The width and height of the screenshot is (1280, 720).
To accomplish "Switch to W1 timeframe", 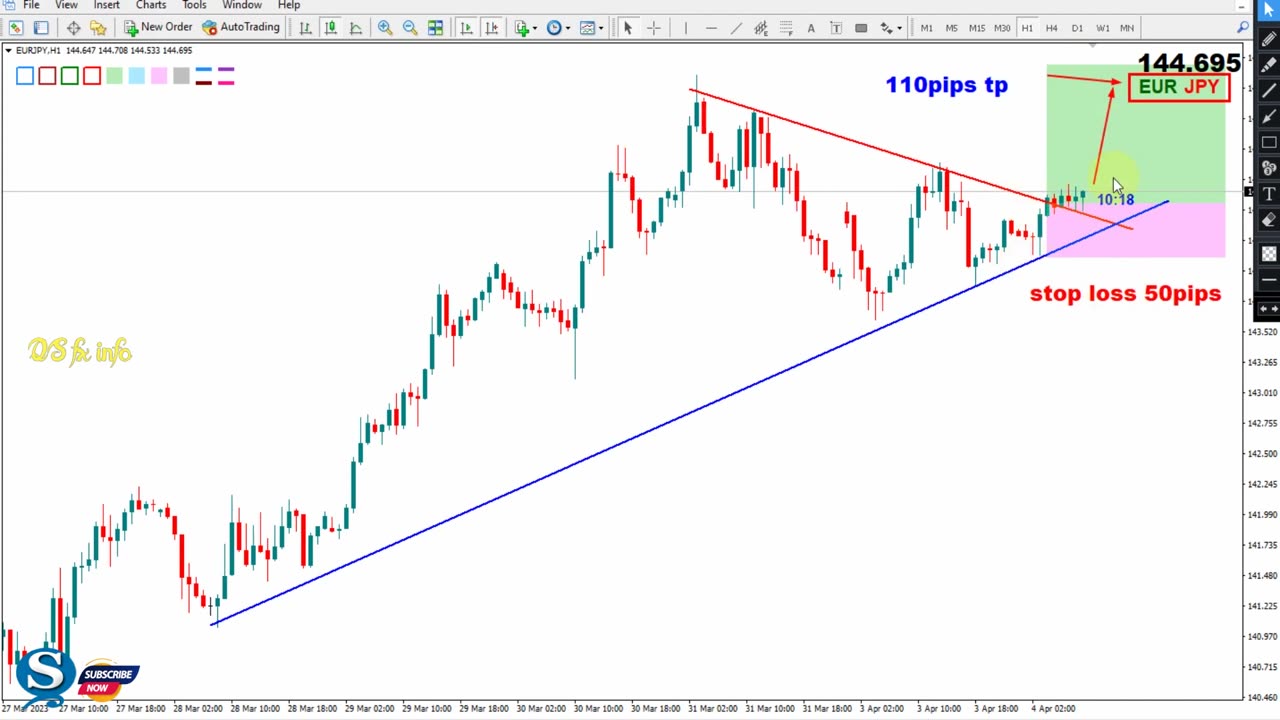I will 1102,28.
